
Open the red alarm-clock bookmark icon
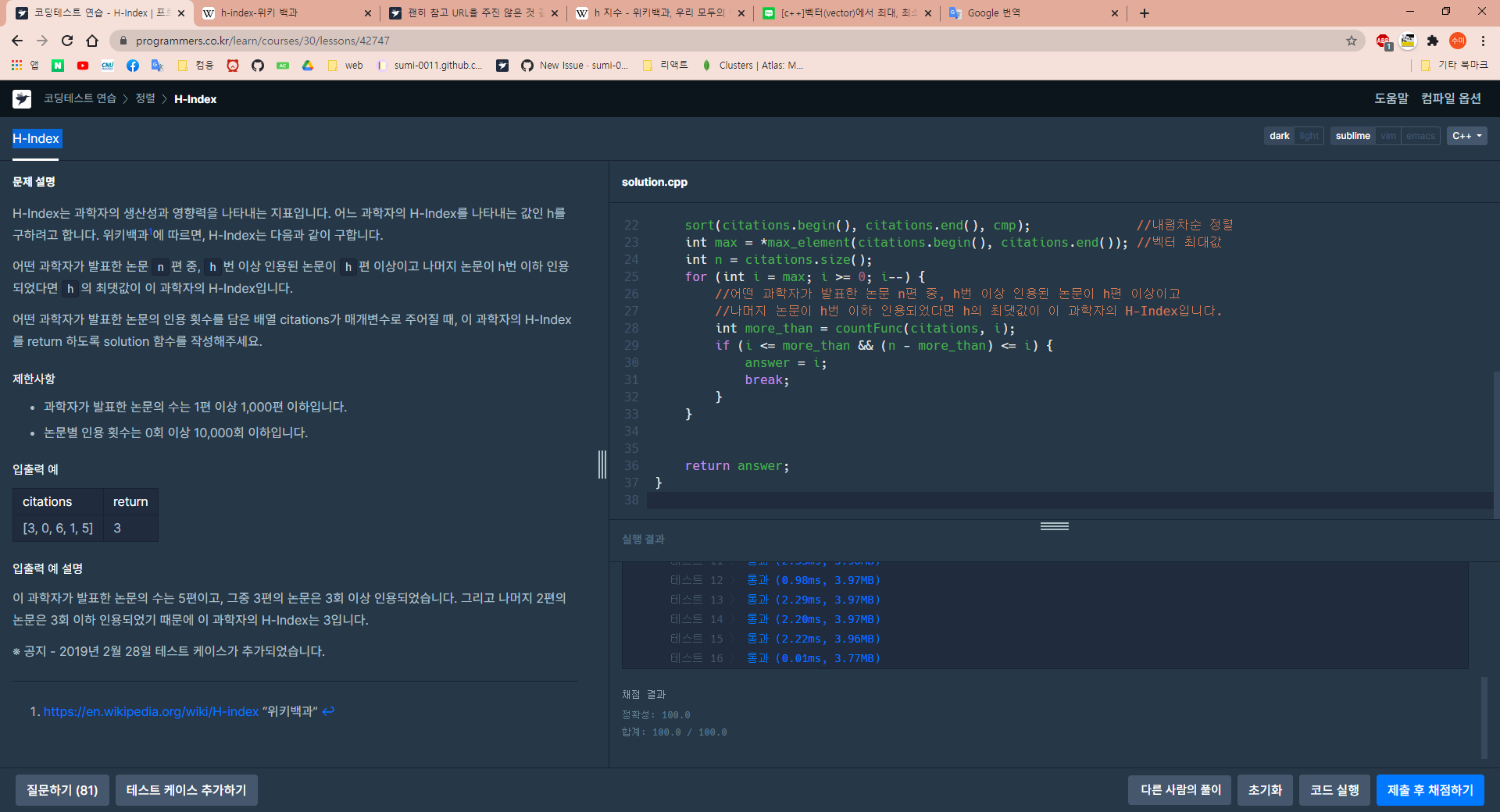click(x=233, y=66)
